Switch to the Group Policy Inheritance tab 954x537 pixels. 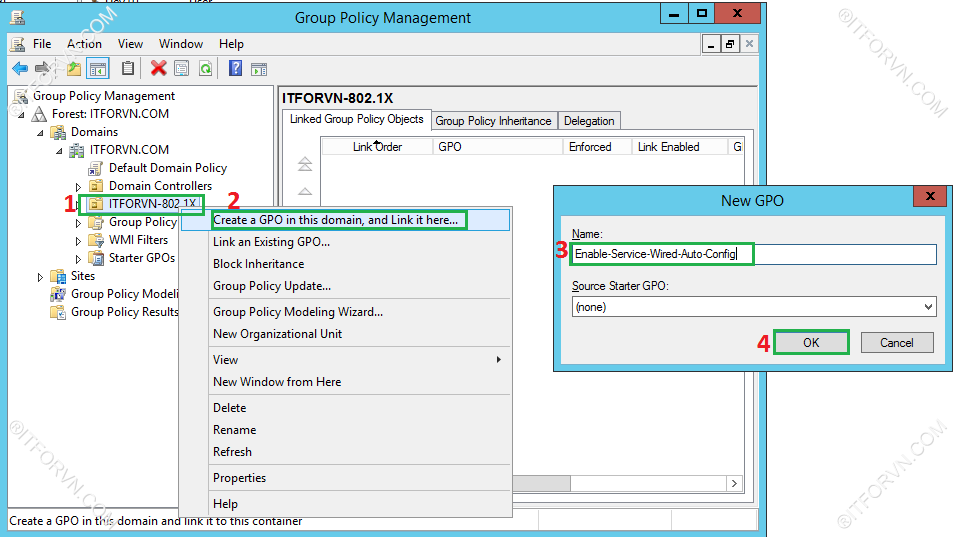pos(493,121)
